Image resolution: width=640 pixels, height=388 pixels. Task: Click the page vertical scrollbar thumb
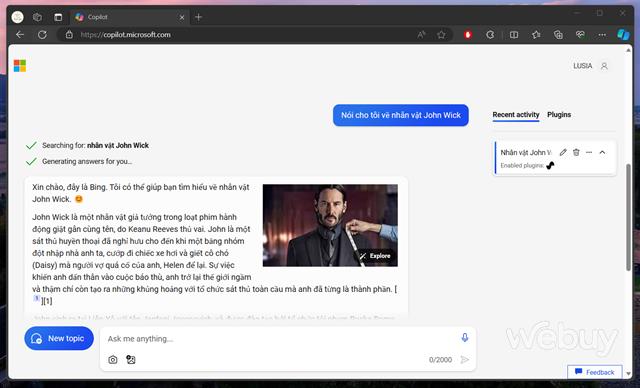[x=629, y=217]
